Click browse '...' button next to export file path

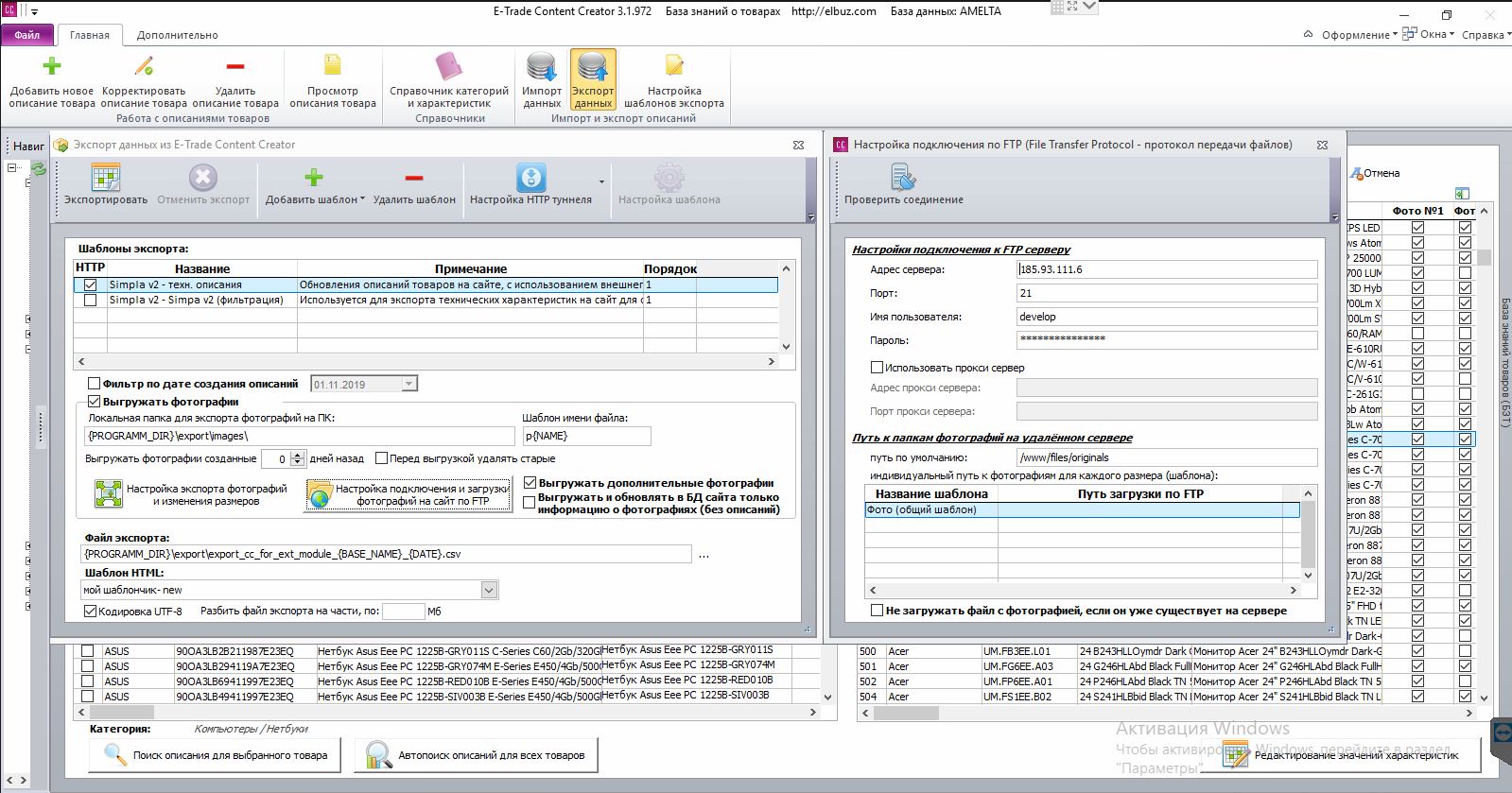pos(704,555)
